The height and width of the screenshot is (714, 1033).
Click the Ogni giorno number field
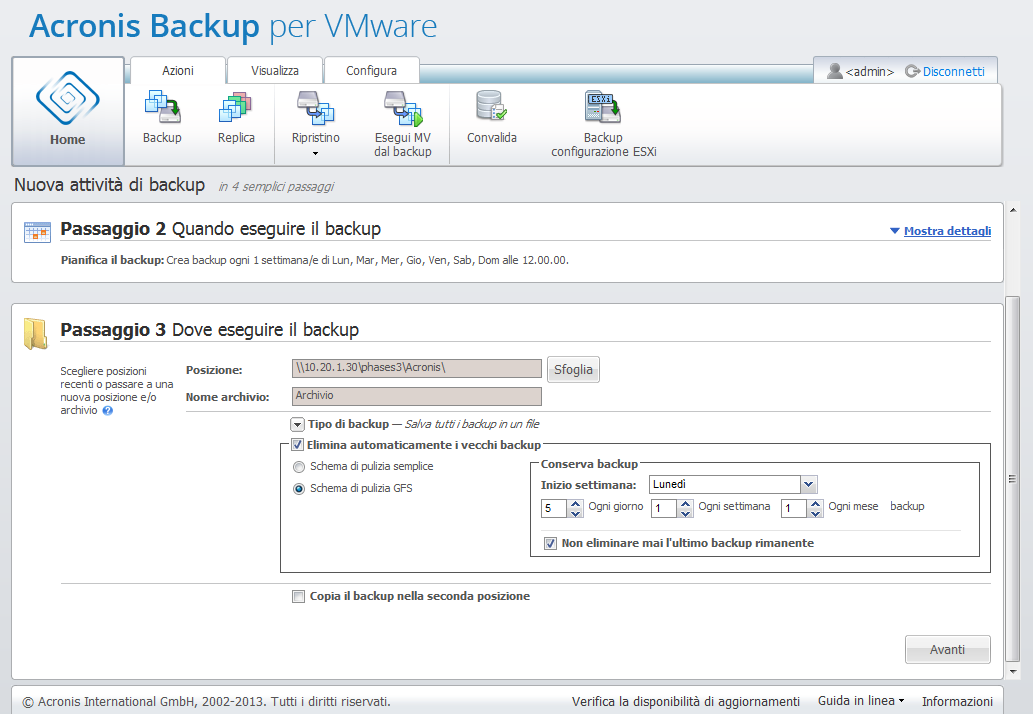[554, 508]
